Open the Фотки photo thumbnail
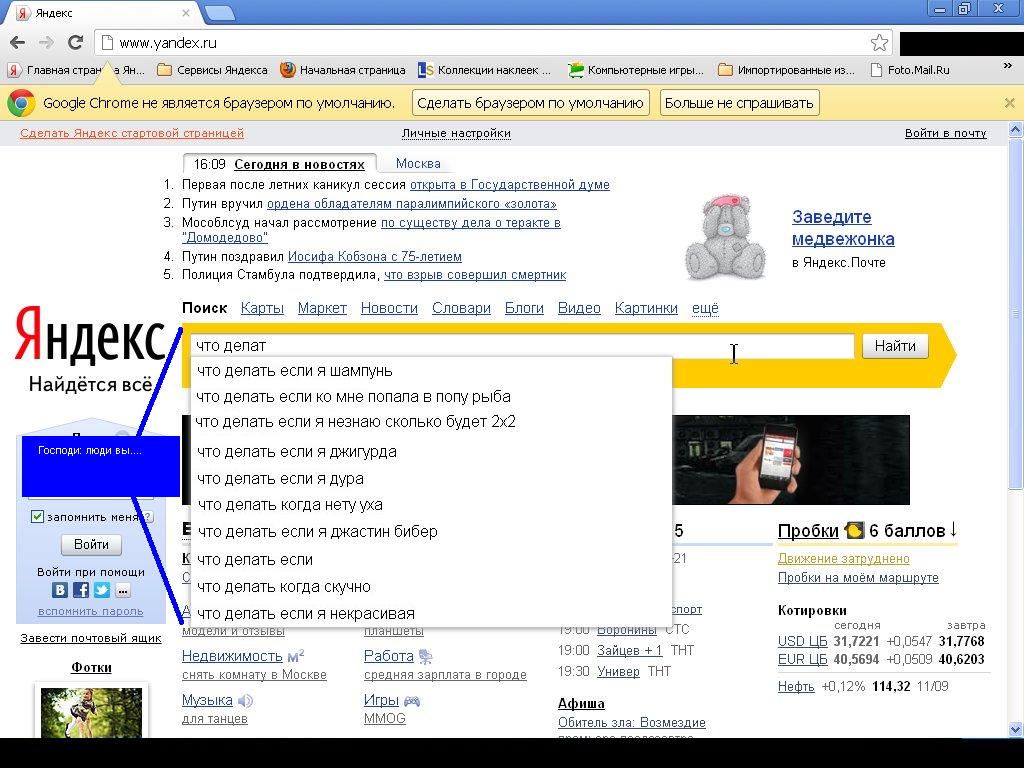 [91, 712]
